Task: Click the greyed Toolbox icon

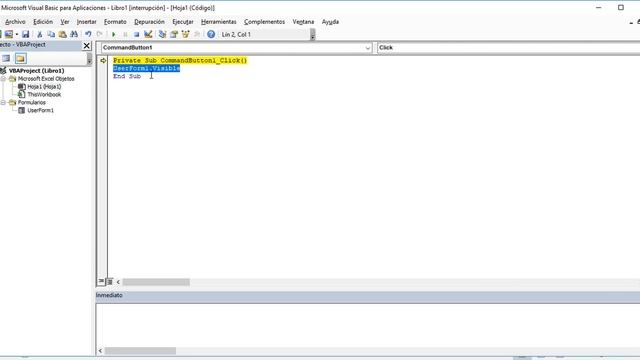Action: pos(197,34)
